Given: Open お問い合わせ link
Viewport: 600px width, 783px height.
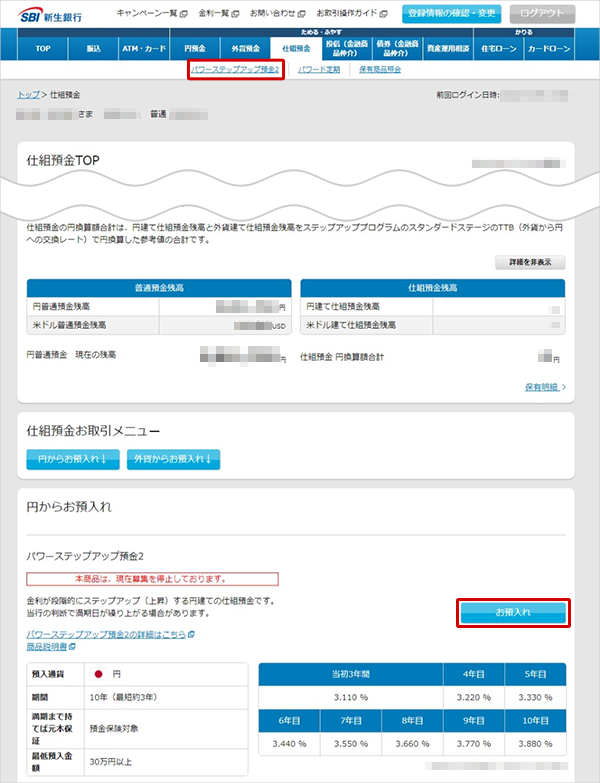Looking at the screenshot, I should coord(273,13).
